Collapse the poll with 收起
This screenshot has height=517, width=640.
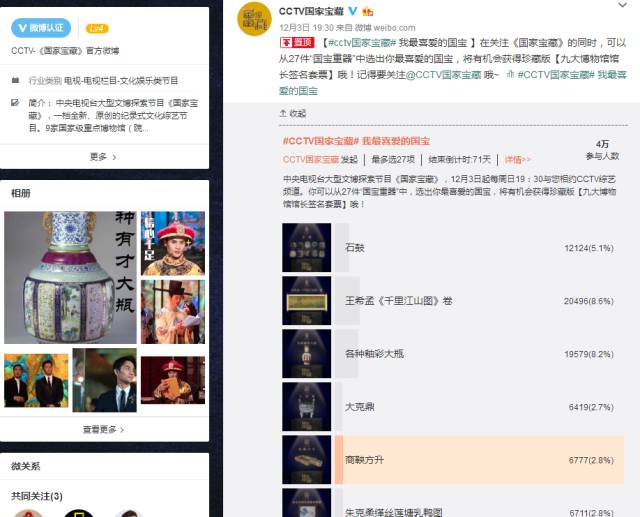coord(293,113)
